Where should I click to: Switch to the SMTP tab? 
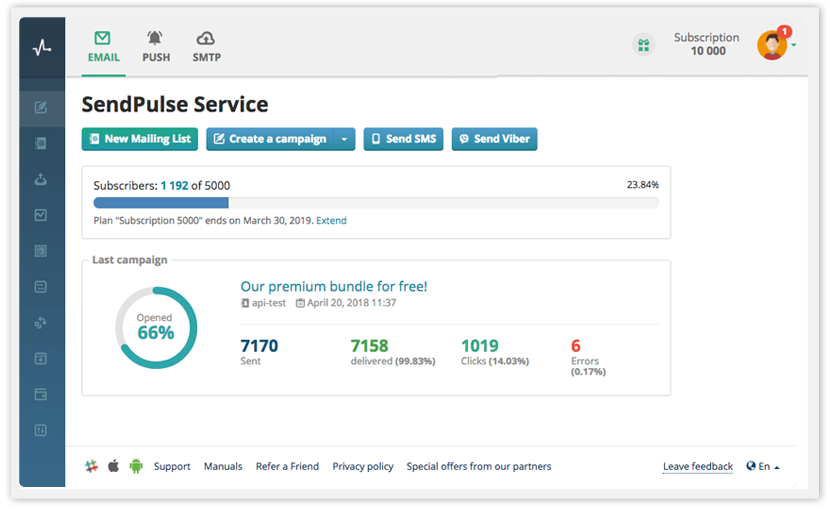(206, 48)
